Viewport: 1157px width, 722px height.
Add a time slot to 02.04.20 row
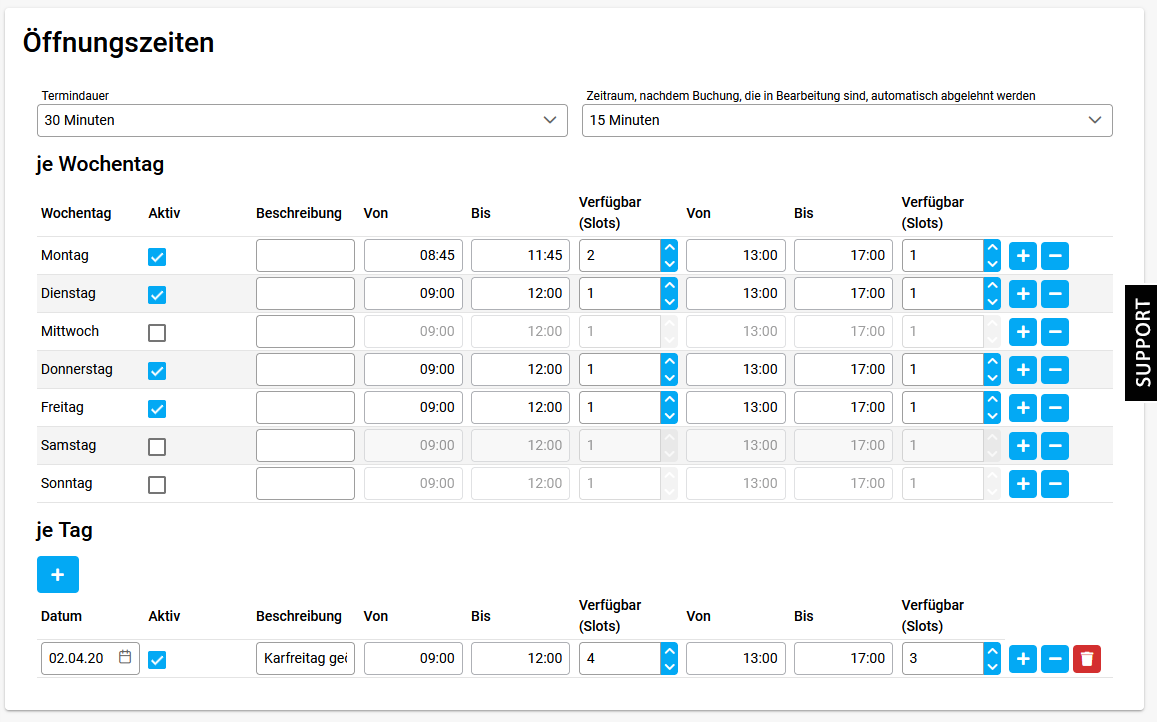[x=1023, y=659]
